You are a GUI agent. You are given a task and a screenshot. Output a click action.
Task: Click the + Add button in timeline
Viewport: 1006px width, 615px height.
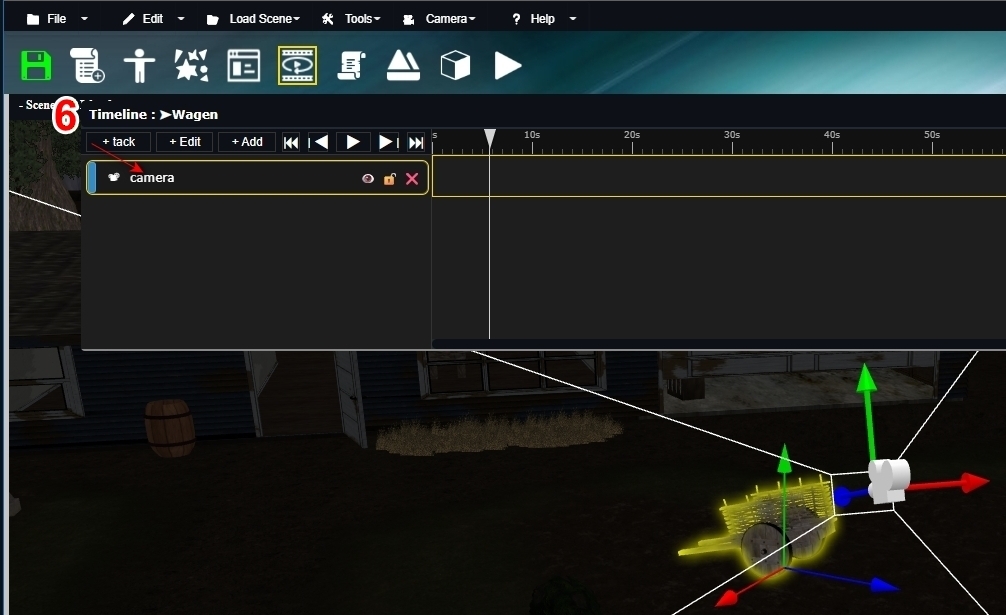(247, 142)
